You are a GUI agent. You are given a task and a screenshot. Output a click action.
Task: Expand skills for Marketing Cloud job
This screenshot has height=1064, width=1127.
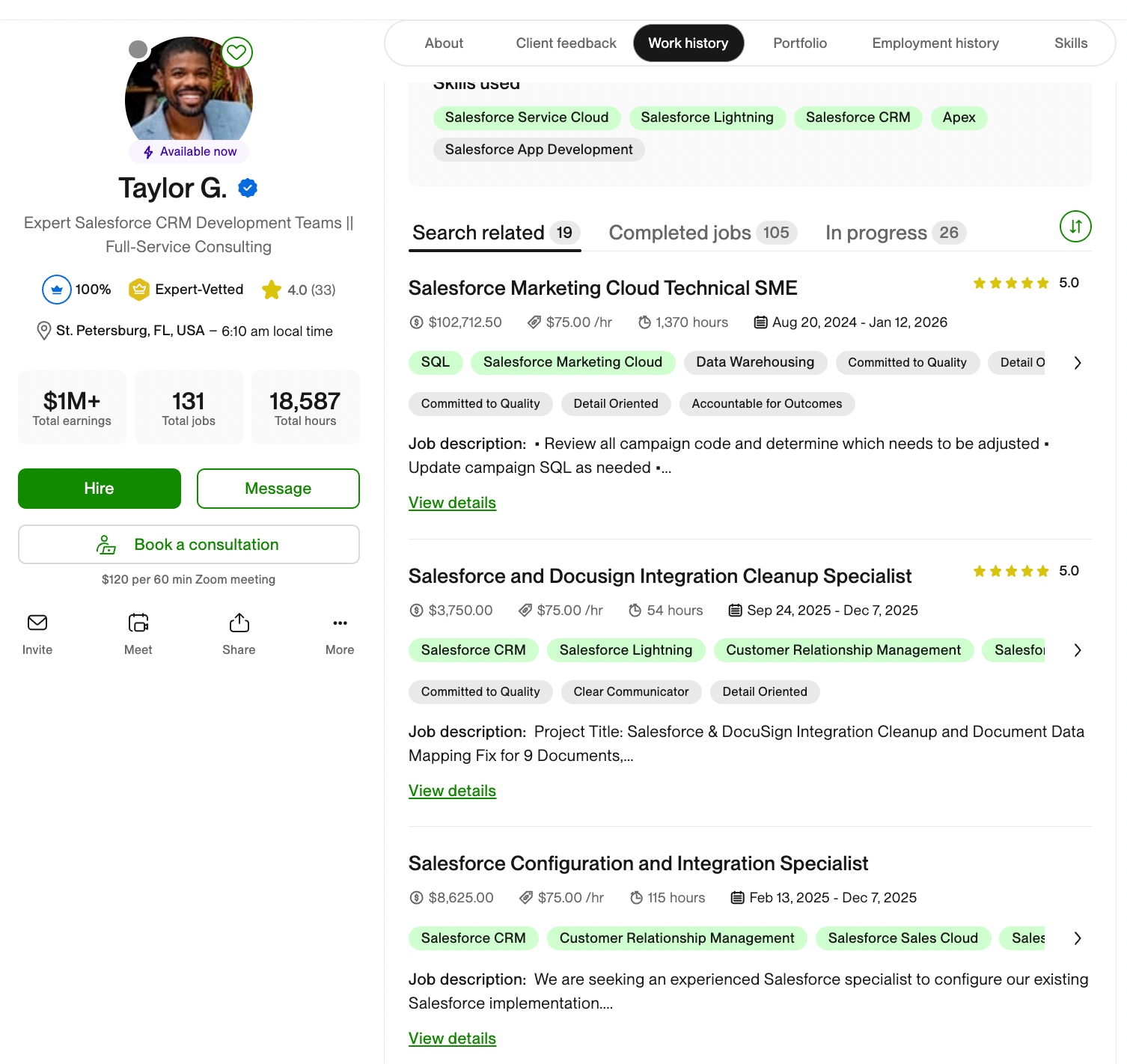(1077, 363)
